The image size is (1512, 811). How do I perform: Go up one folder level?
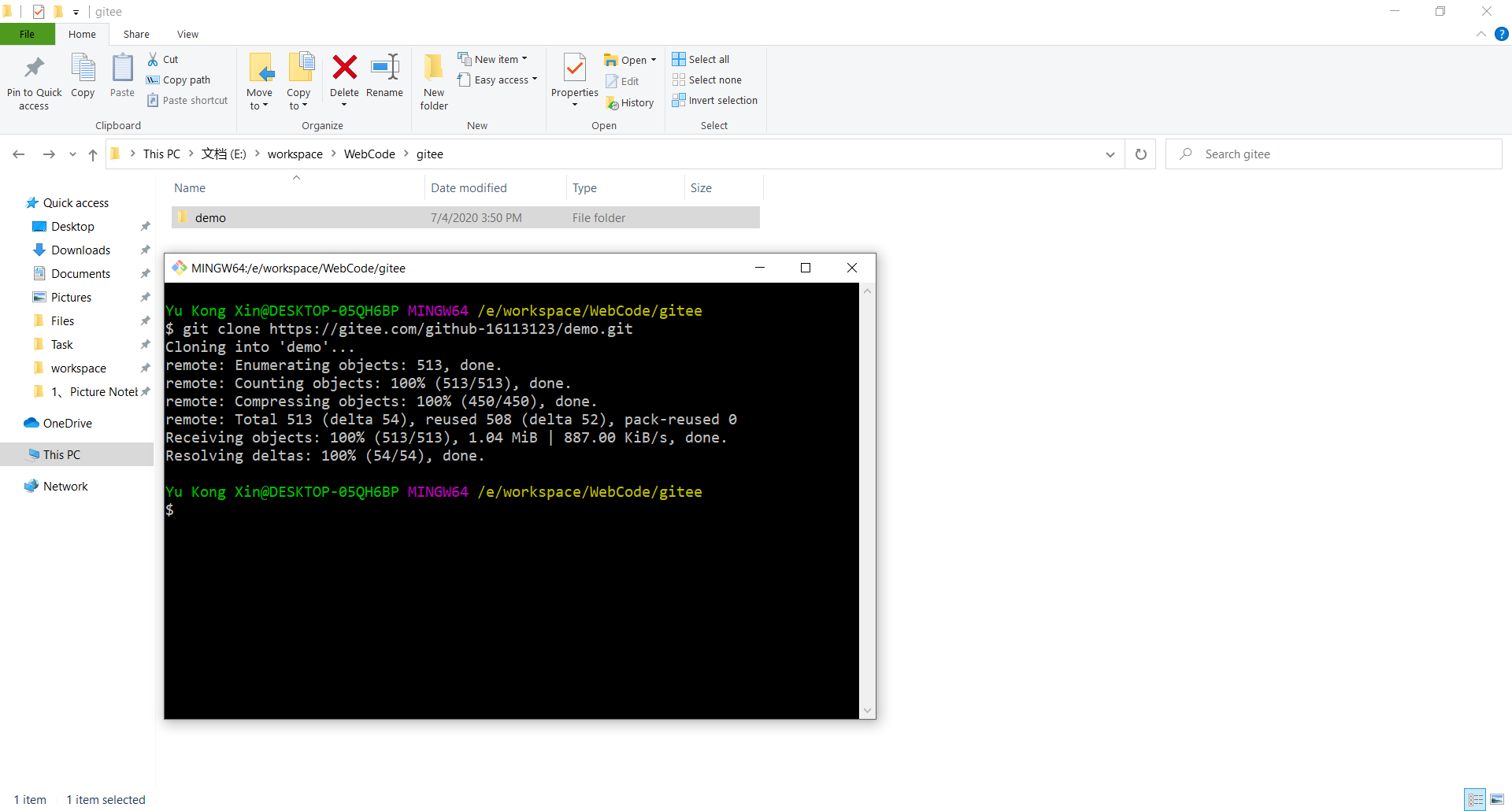pyautogui.click(x=93, y=154)
